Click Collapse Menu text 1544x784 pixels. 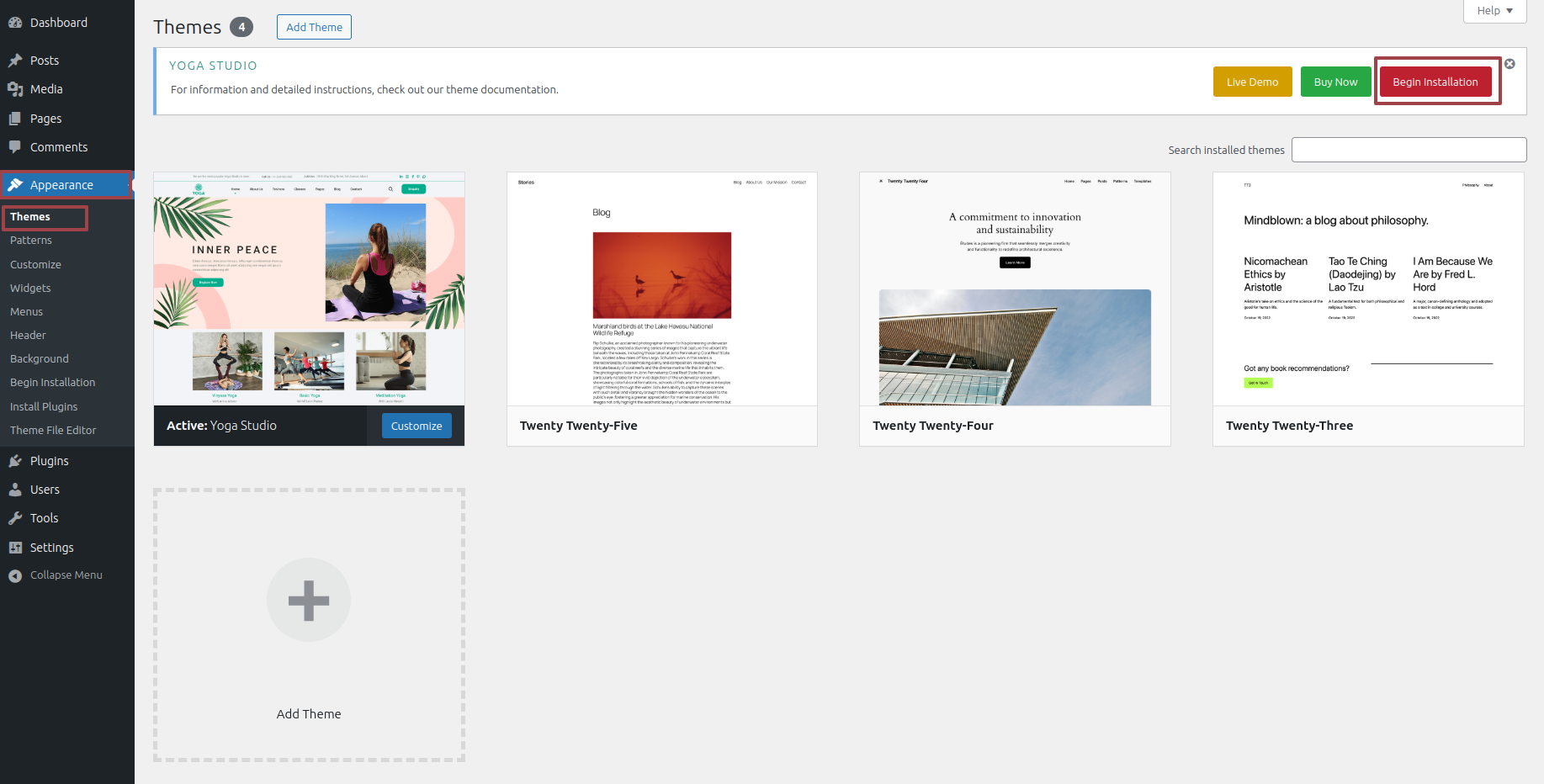click(66, 575)
